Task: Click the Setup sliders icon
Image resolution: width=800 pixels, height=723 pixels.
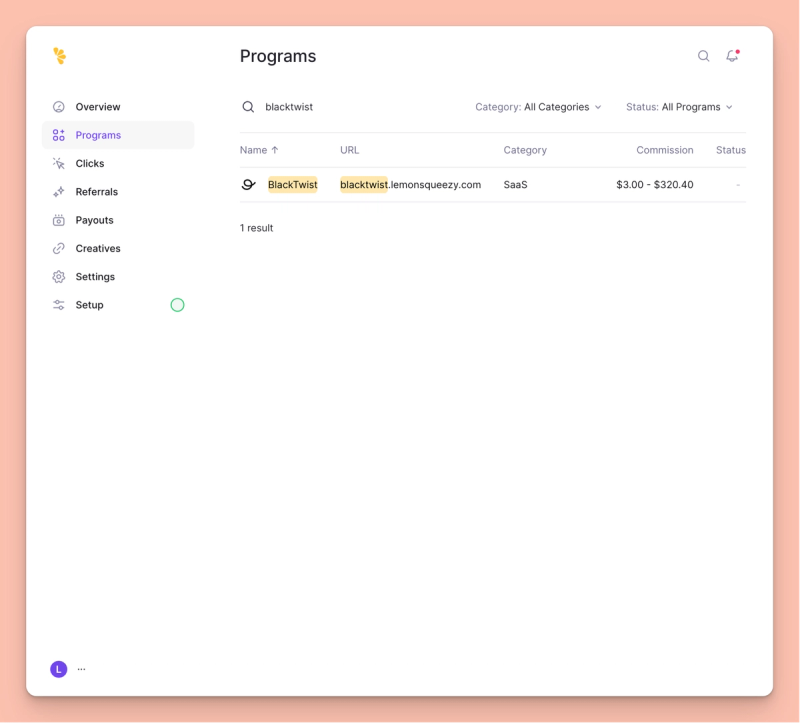Action: (x=59, y=305)
